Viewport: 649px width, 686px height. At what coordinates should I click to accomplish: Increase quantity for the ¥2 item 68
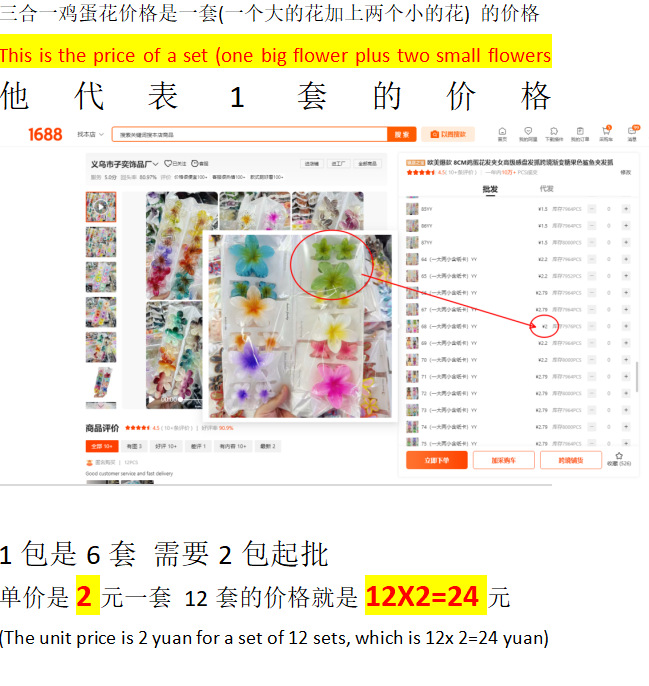click(626, 326)
